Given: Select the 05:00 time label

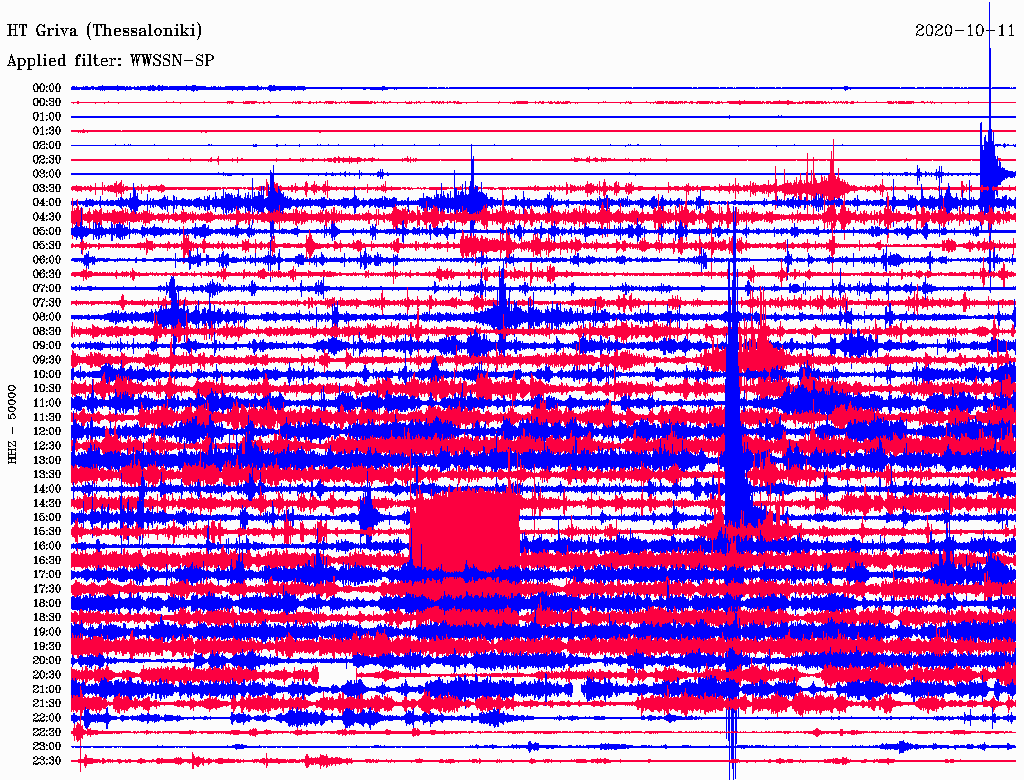Looking at the screenshot, I should 47,231.
